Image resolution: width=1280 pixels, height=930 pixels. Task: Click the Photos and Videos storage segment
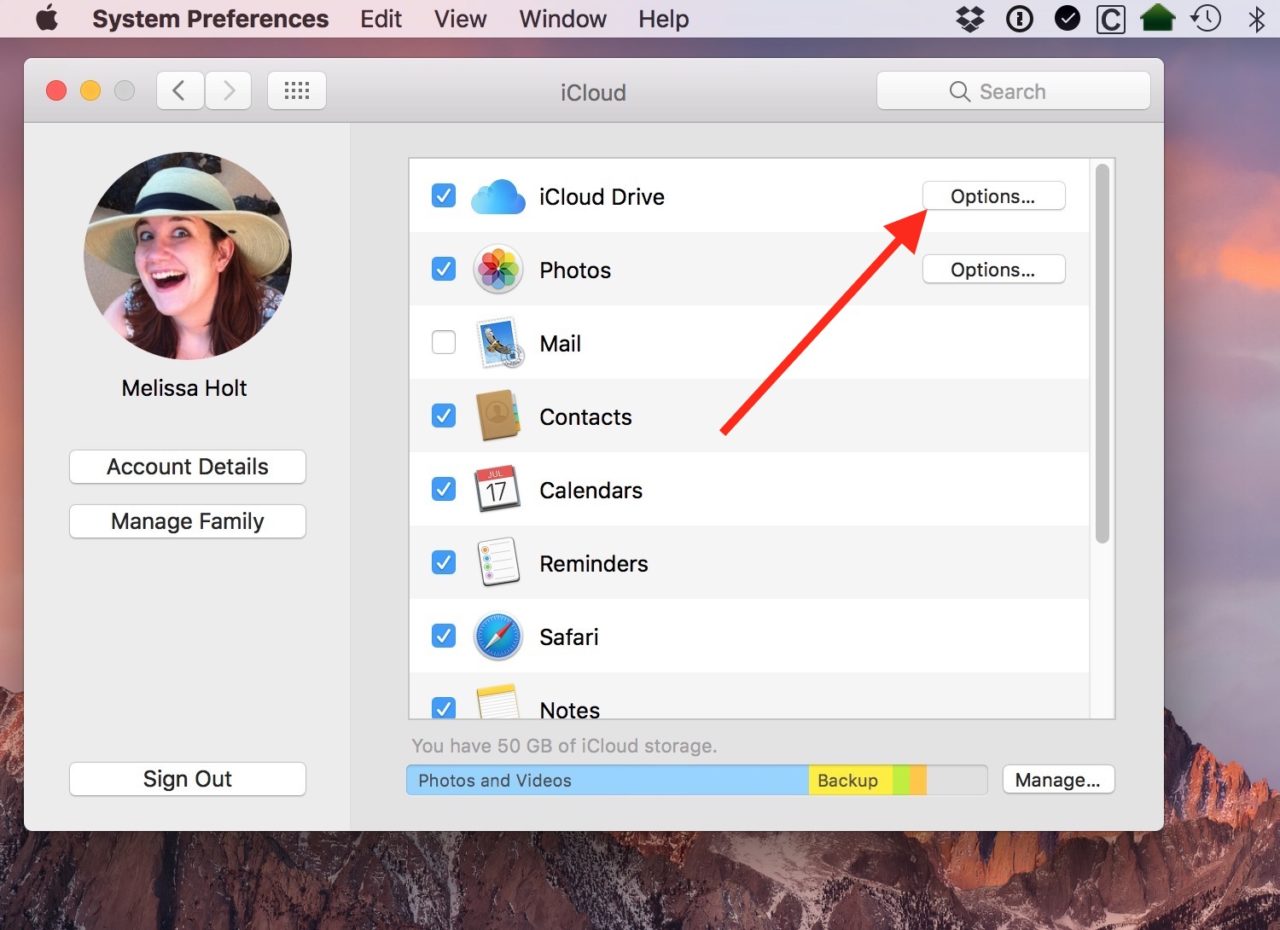(607, 781)
